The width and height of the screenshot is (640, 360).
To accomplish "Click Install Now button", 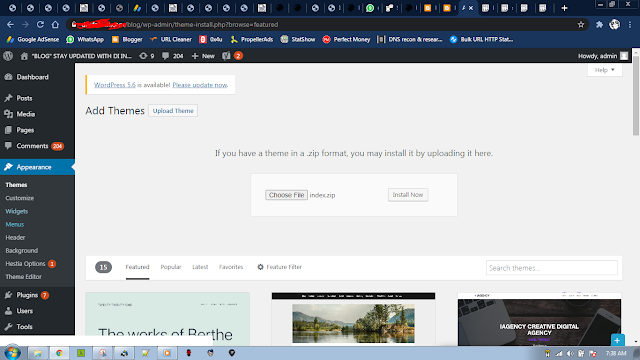I will 408,195.
